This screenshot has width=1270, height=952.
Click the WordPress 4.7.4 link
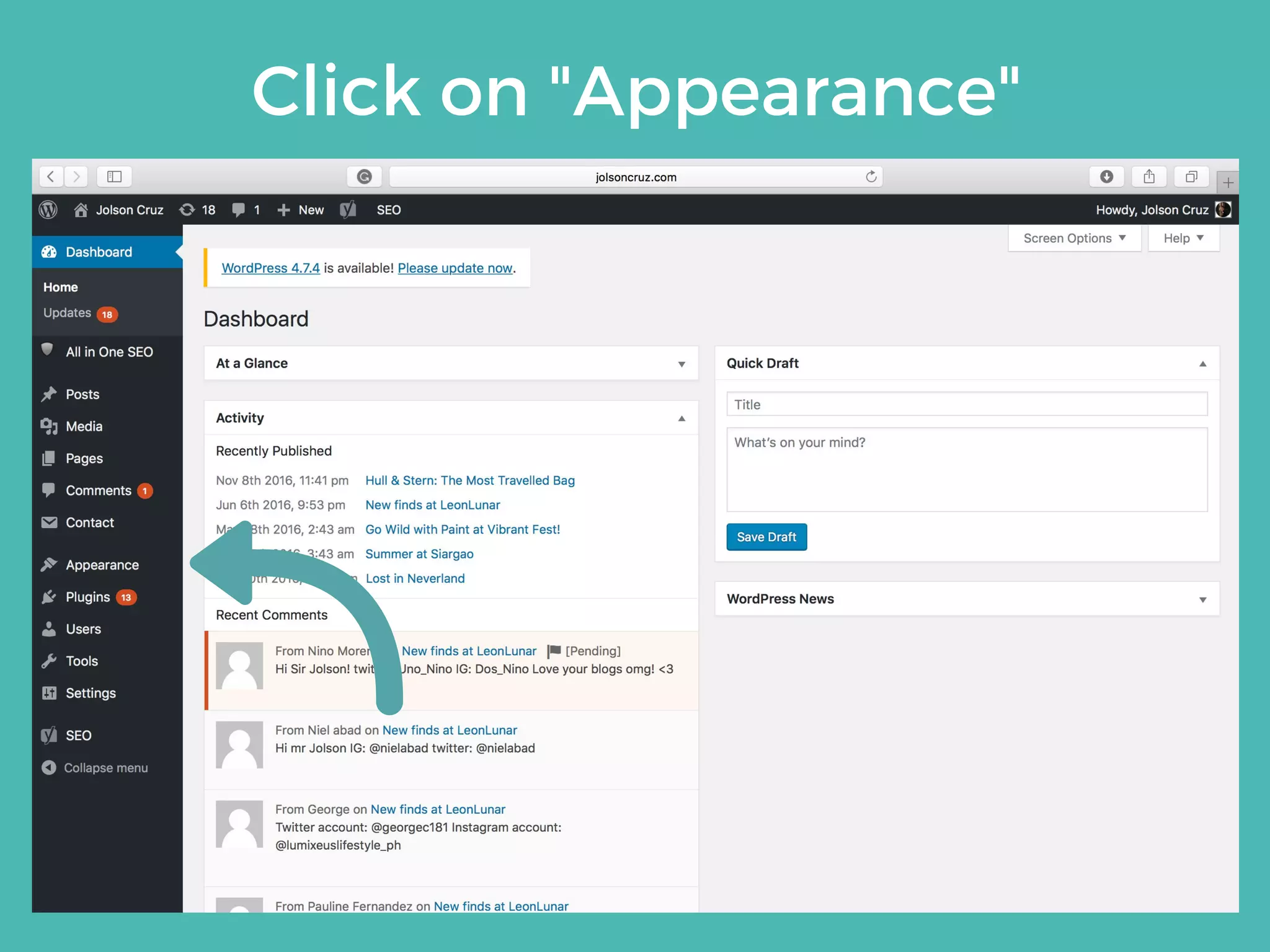[x=270, y=268]
